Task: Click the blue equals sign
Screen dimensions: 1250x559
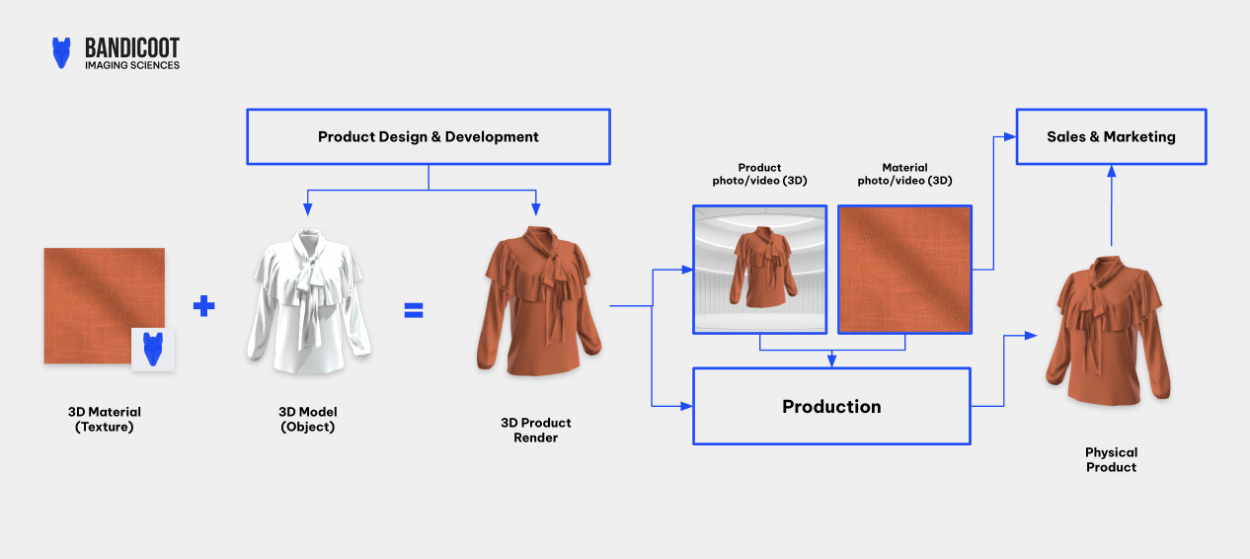Action: [413, 311]
